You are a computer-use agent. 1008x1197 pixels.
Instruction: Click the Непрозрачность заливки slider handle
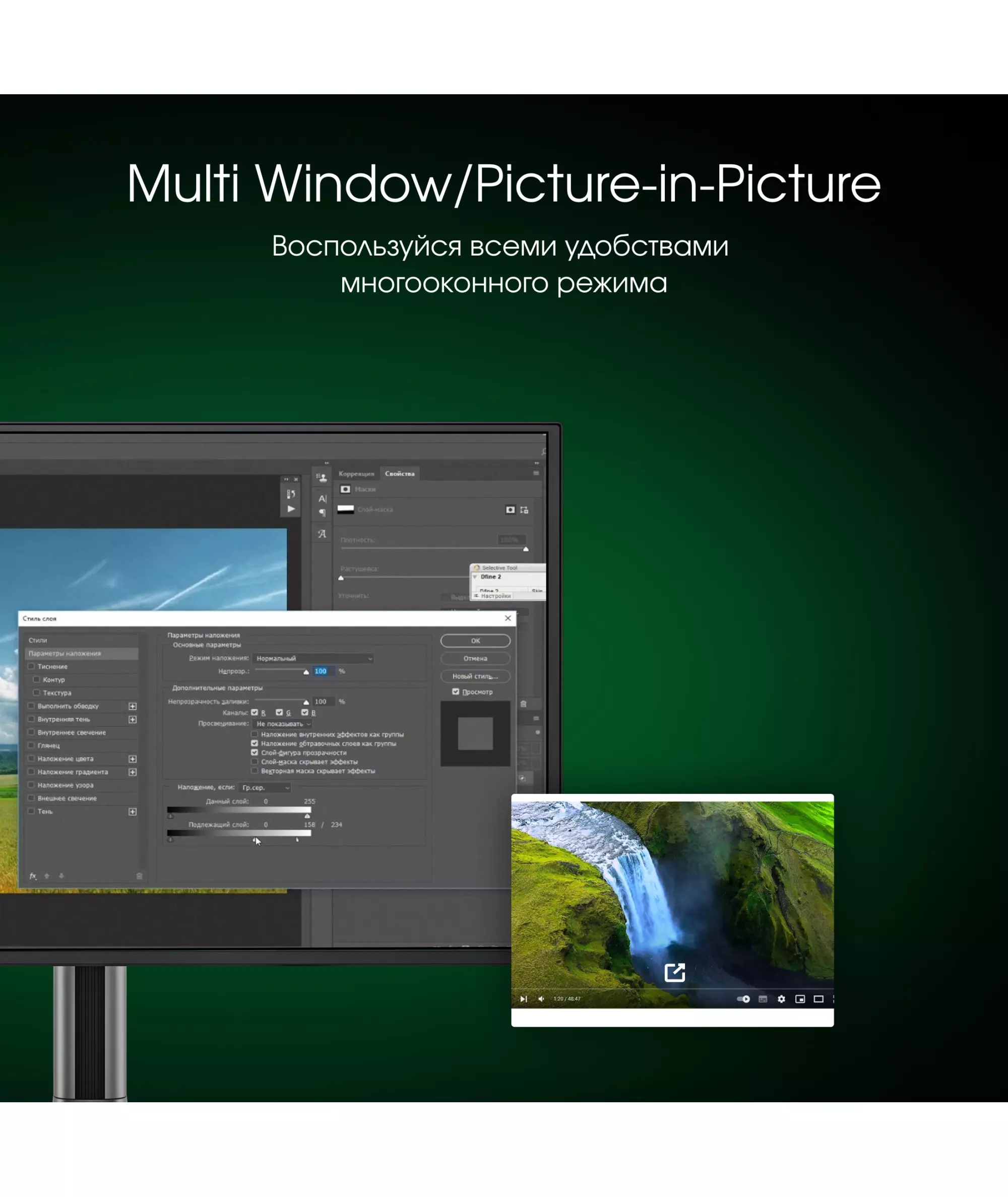306,702
